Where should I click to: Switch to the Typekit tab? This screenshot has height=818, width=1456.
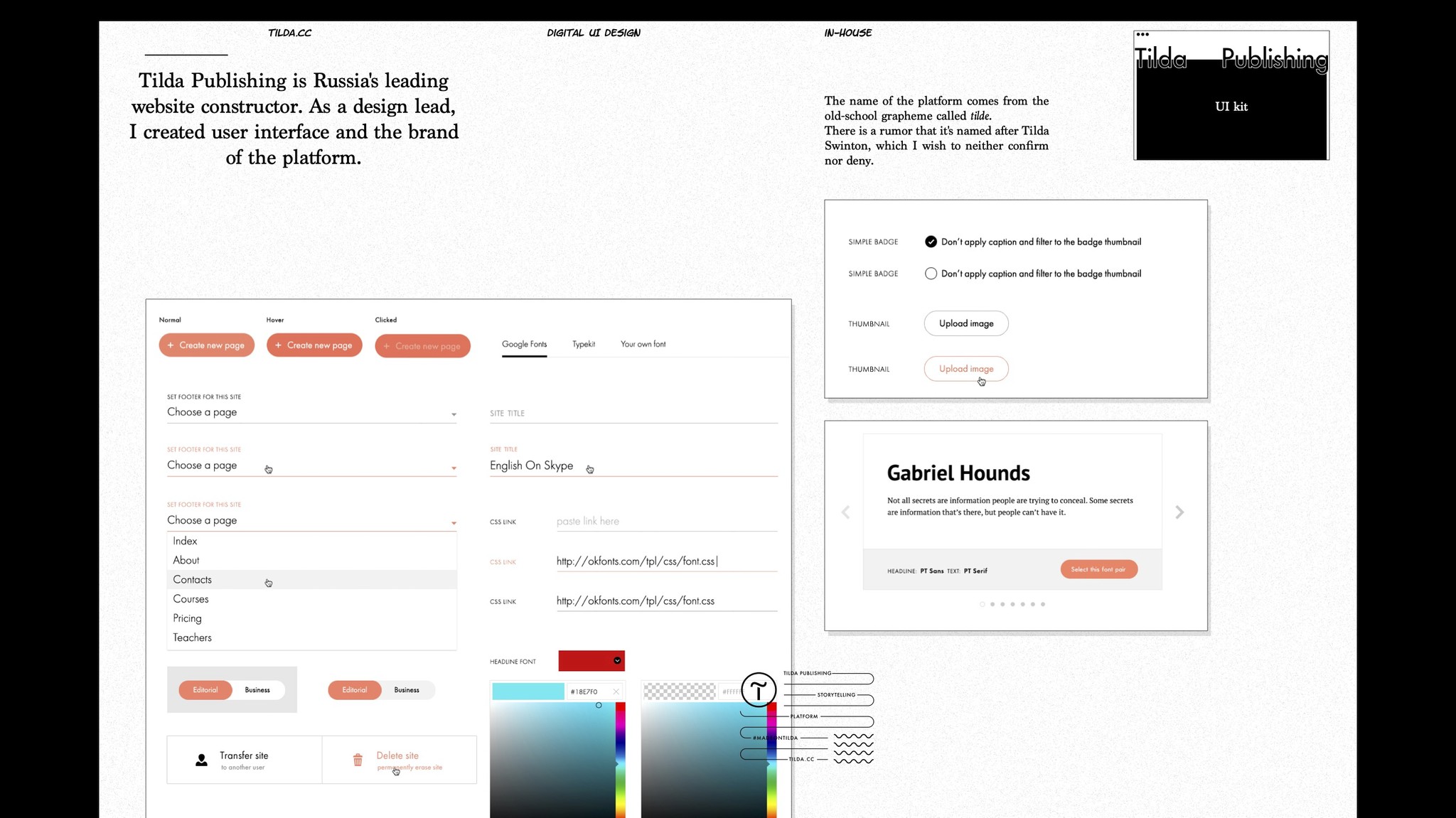click(584, 344)
